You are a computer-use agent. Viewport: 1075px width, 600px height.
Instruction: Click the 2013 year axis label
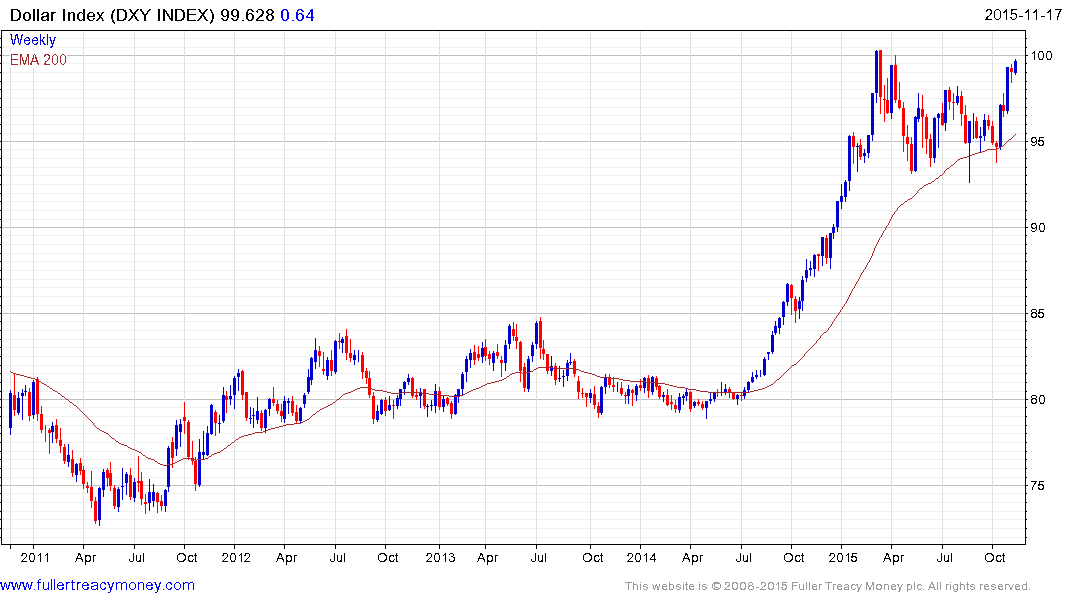(440, 557)
